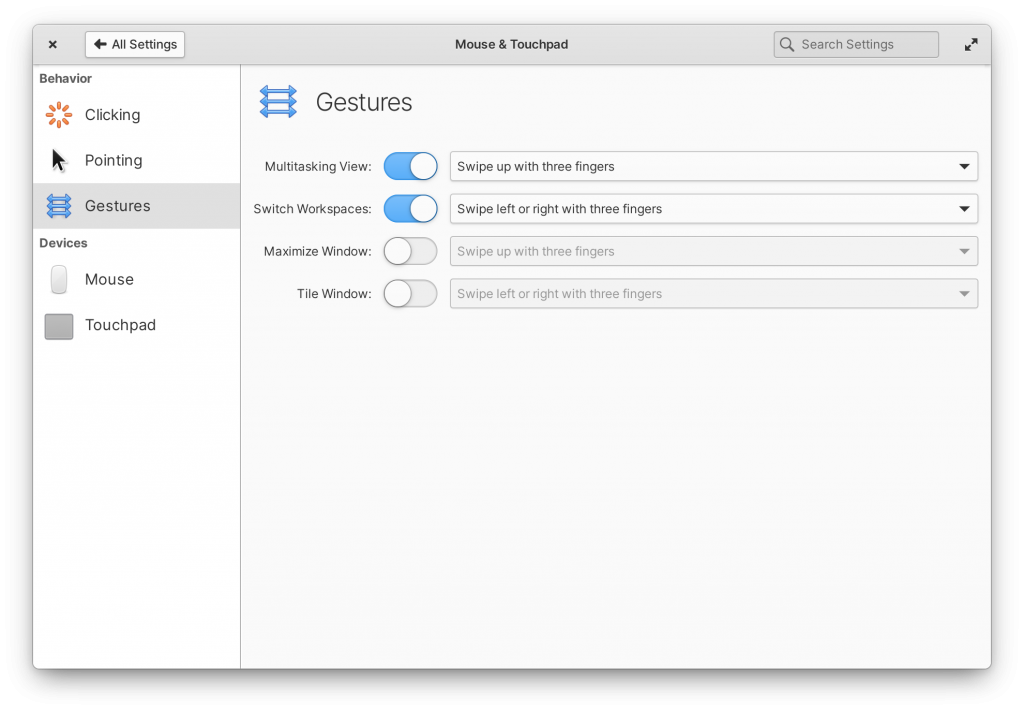Click the search magnifier icon
This screenshot has height=710, width=1024.
[x=787, y=44]
